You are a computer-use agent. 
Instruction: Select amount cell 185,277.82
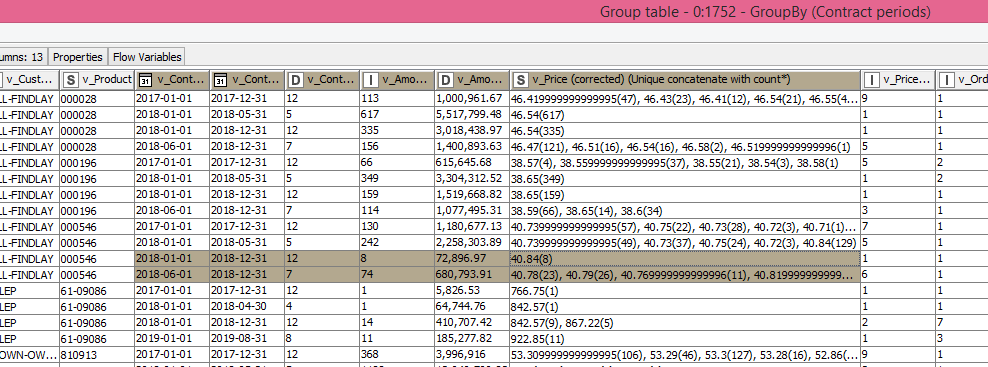472,339
